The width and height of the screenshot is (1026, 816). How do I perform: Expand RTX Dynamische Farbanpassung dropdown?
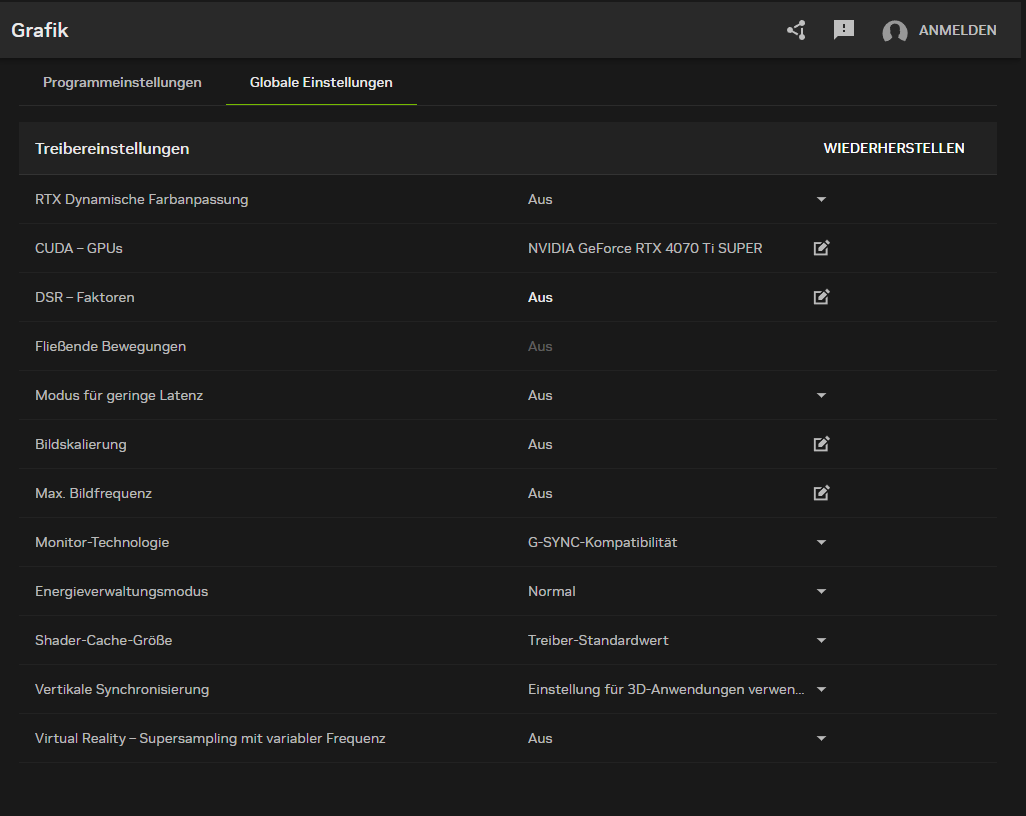tap(821, 200)
